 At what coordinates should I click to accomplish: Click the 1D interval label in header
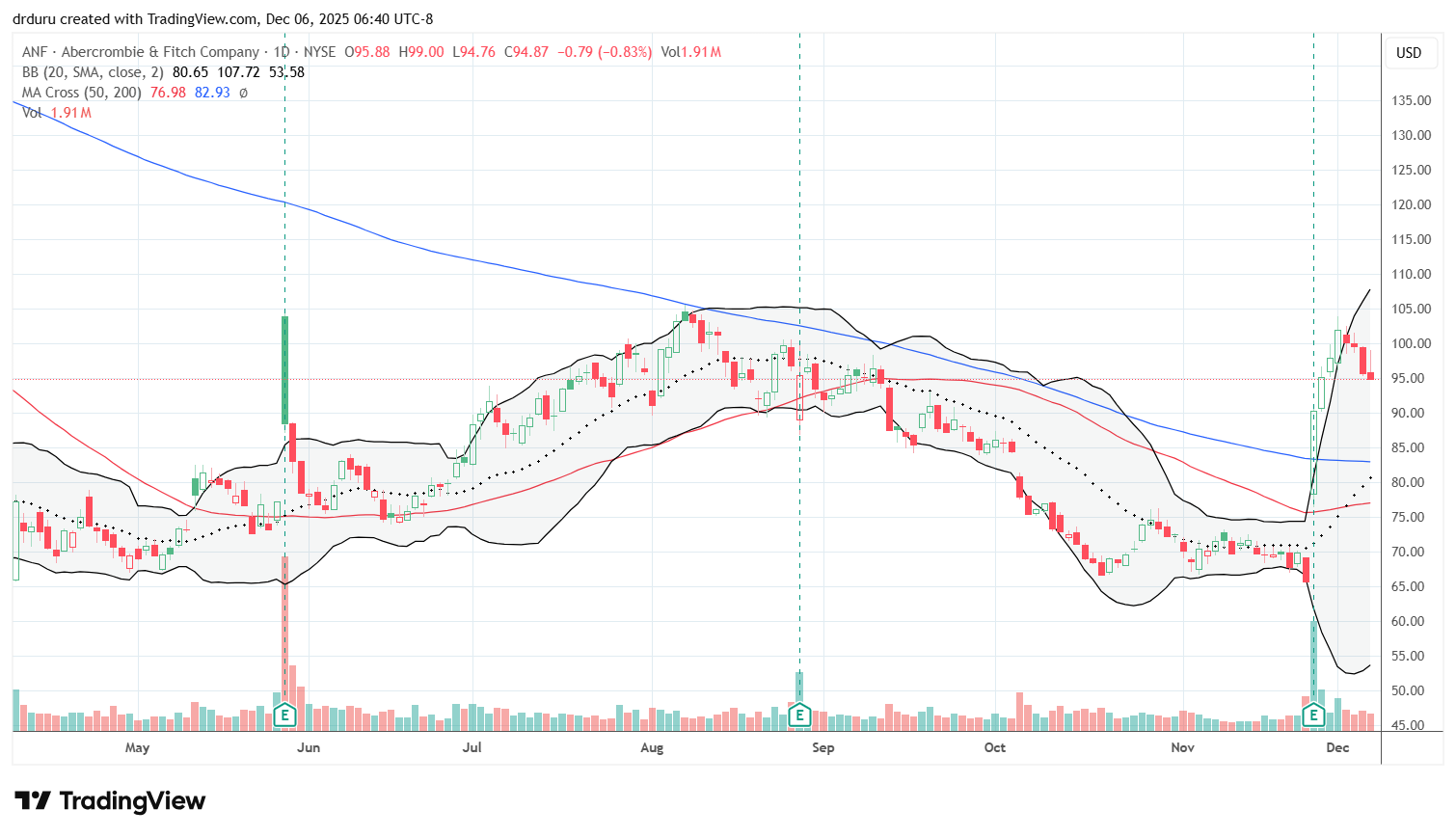point(281,52)
